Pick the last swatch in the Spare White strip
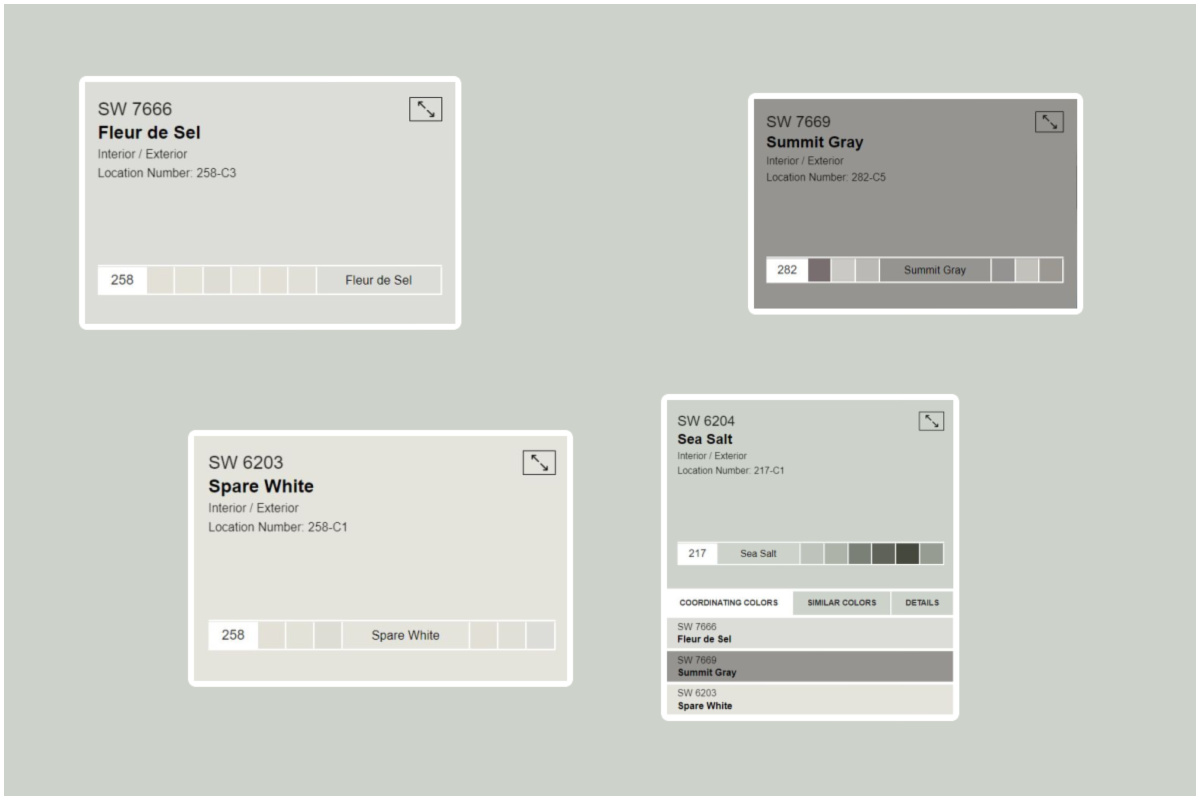Image resolution: width=1200 pixels, height=800 pixels. [540, 635]
